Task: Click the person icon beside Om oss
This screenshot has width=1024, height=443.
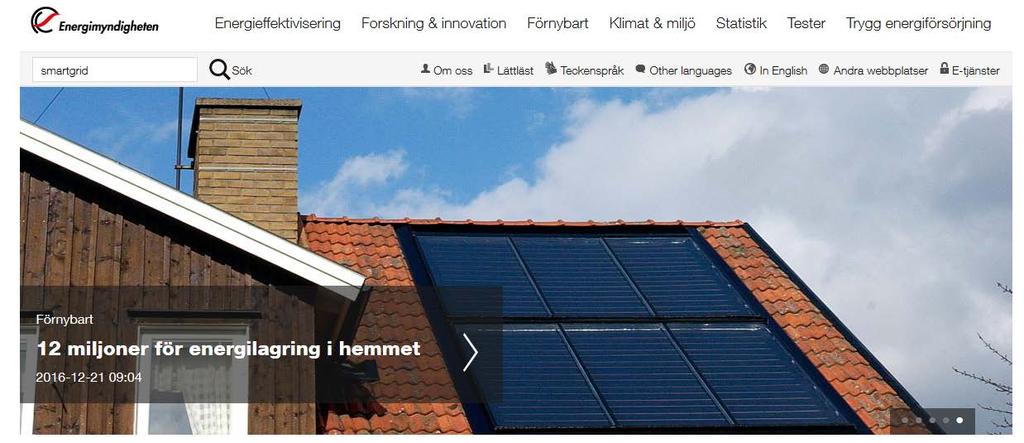Action: click(x=426, y=68)
